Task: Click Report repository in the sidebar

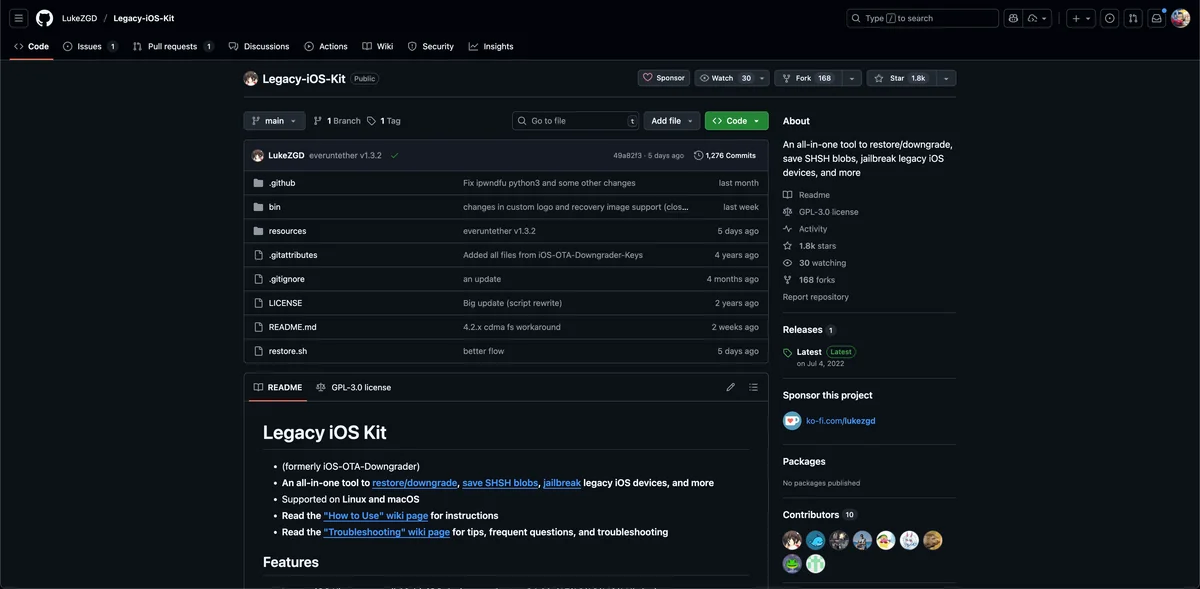Action: (816, 297)
